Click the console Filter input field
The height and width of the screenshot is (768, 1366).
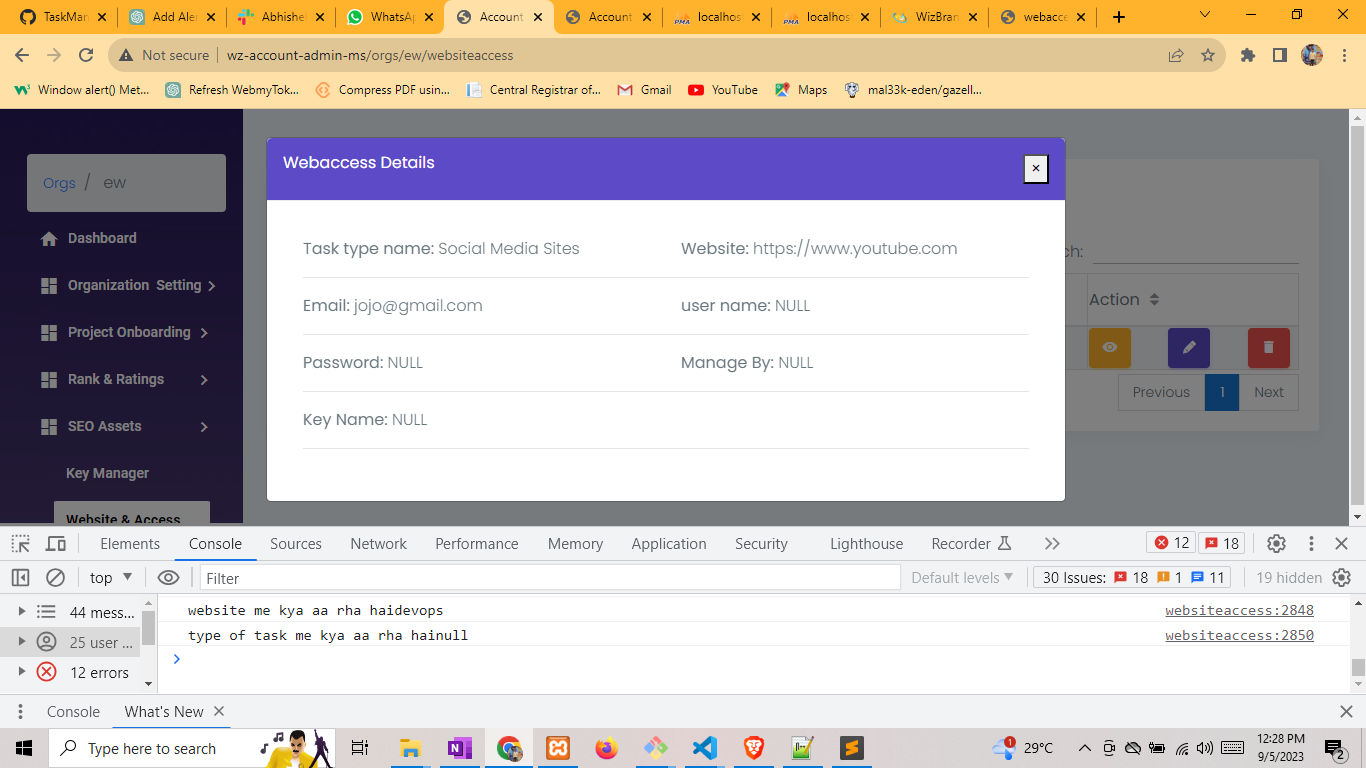(550, 578)
